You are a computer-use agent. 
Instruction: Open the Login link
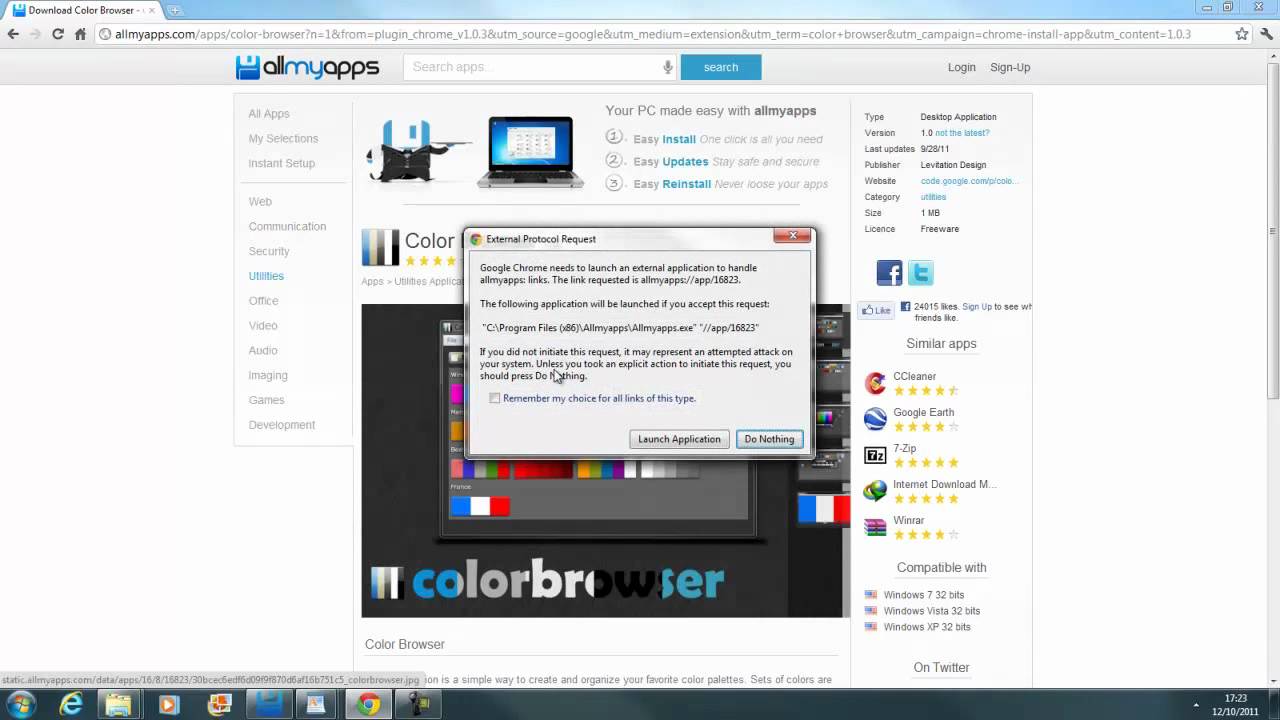pos(962,67)
